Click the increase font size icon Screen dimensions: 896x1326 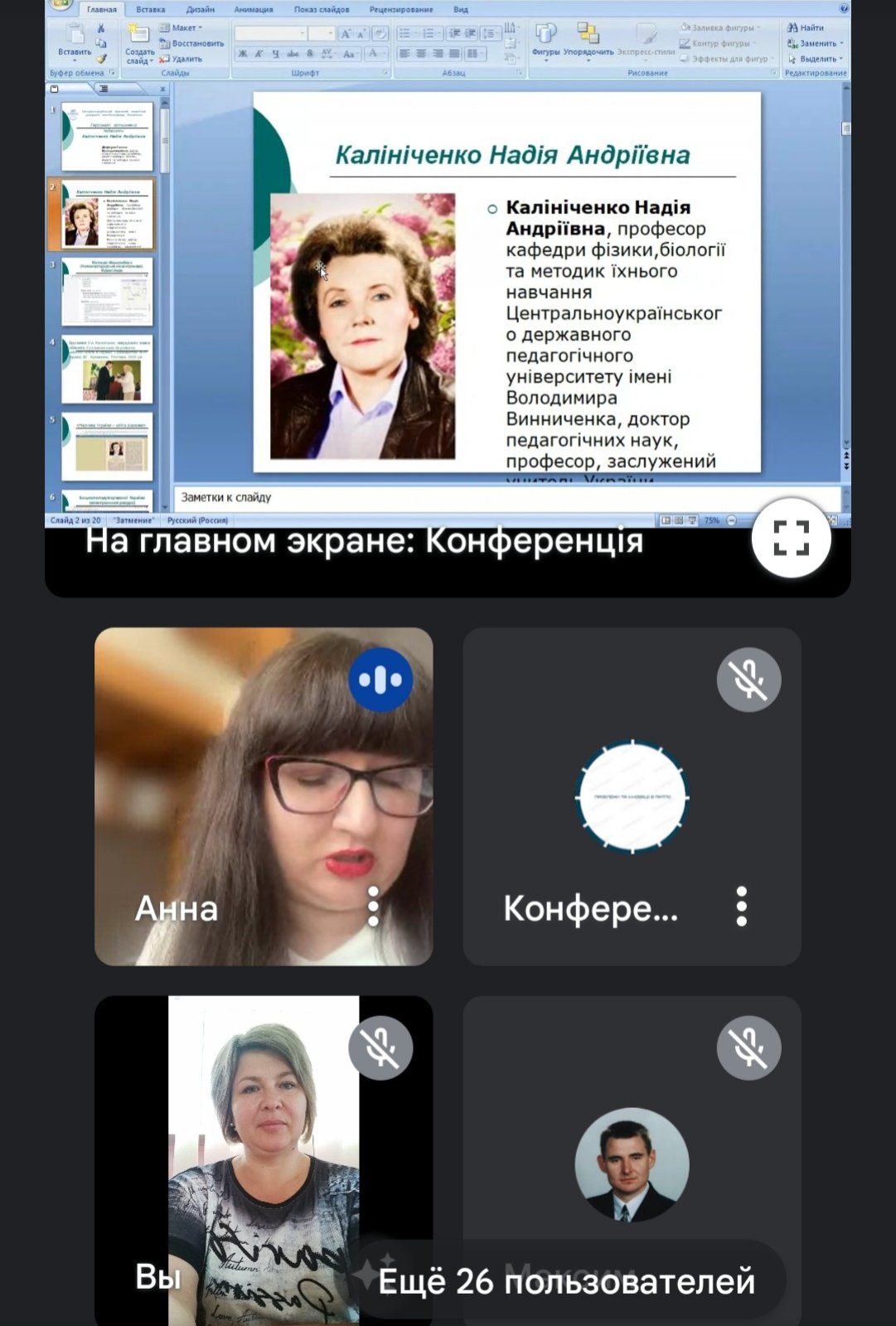346,34
